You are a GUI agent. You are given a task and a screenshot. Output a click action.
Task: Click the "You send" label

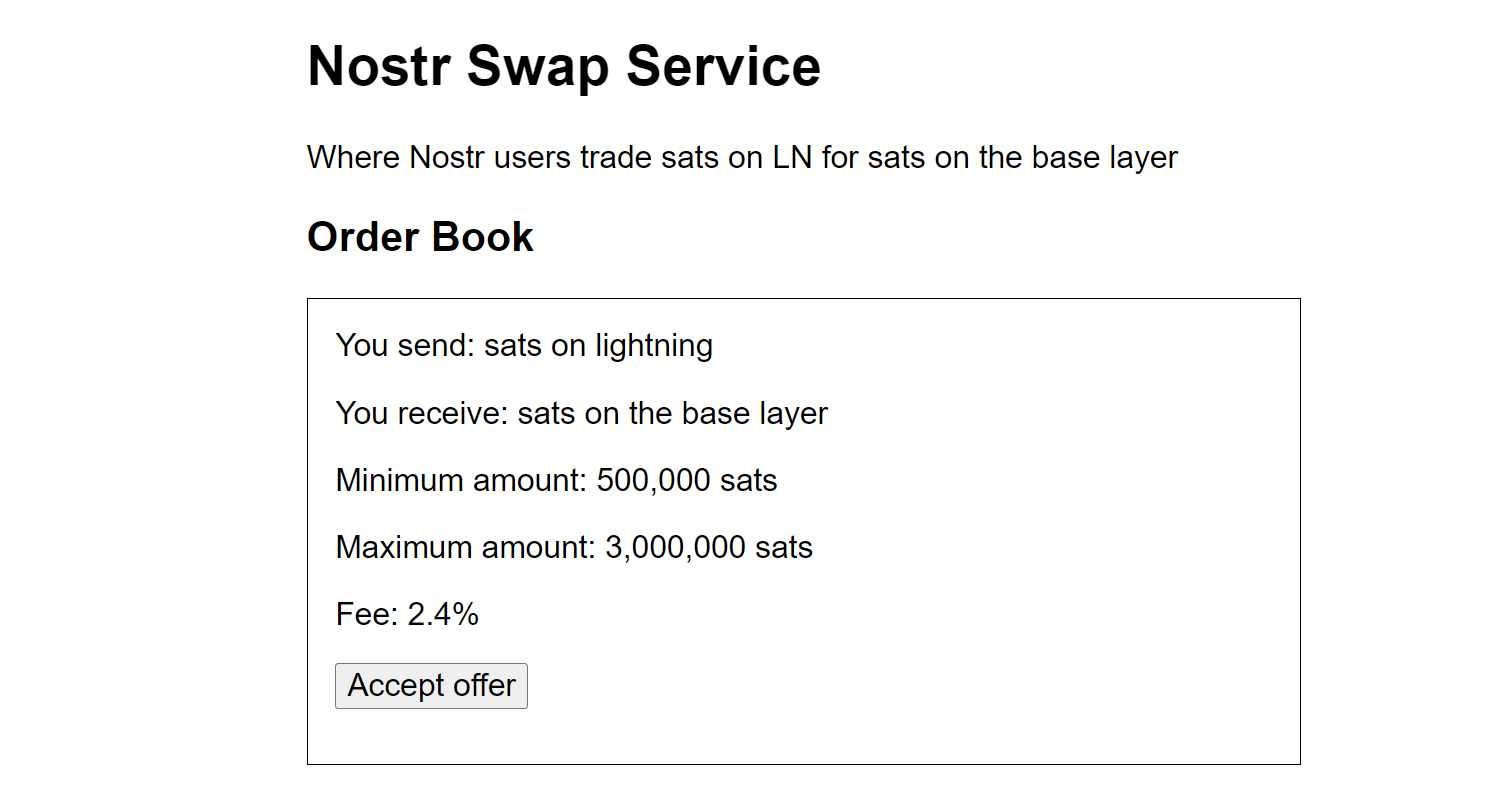(x=405, y=346)
